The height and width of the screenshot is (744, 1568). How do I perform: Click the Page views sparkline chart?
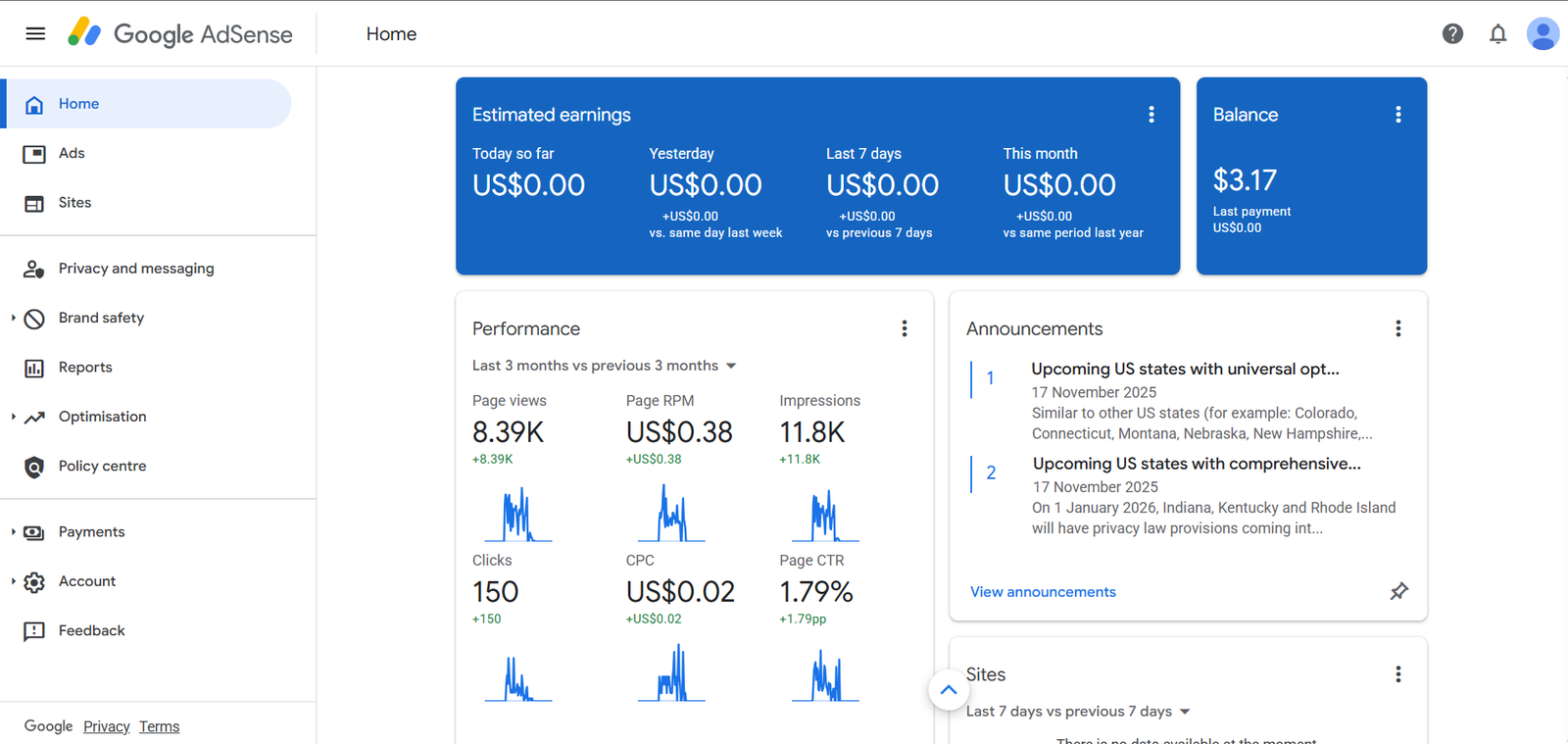point(517,515)
